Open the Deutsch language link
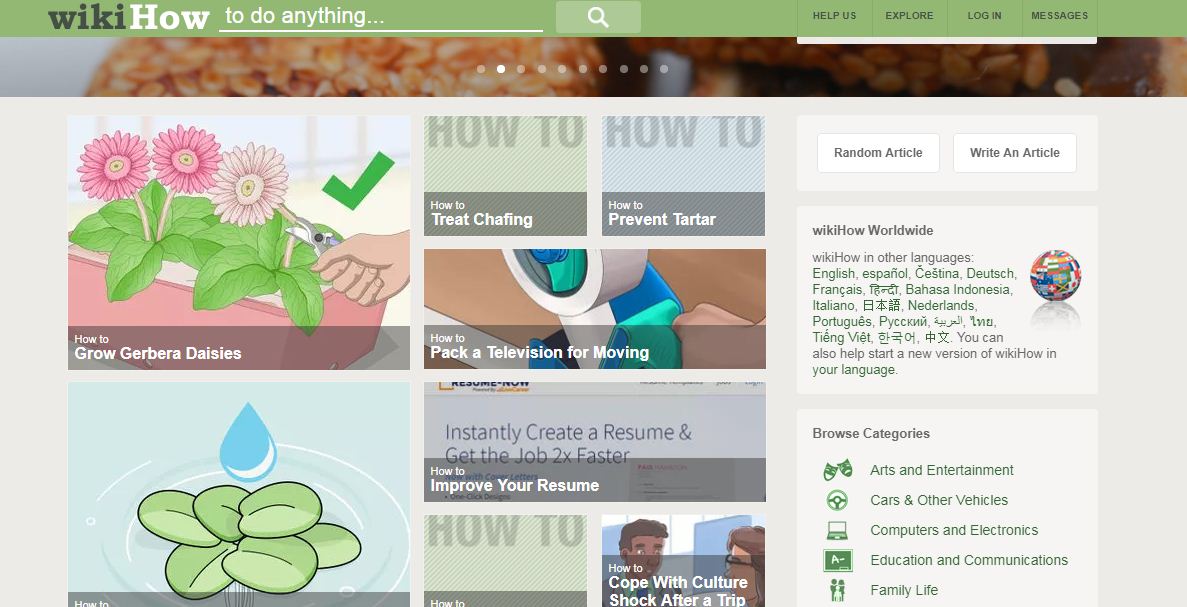The width and height of the screenshot is (1187, 607). tap(989, 273)
